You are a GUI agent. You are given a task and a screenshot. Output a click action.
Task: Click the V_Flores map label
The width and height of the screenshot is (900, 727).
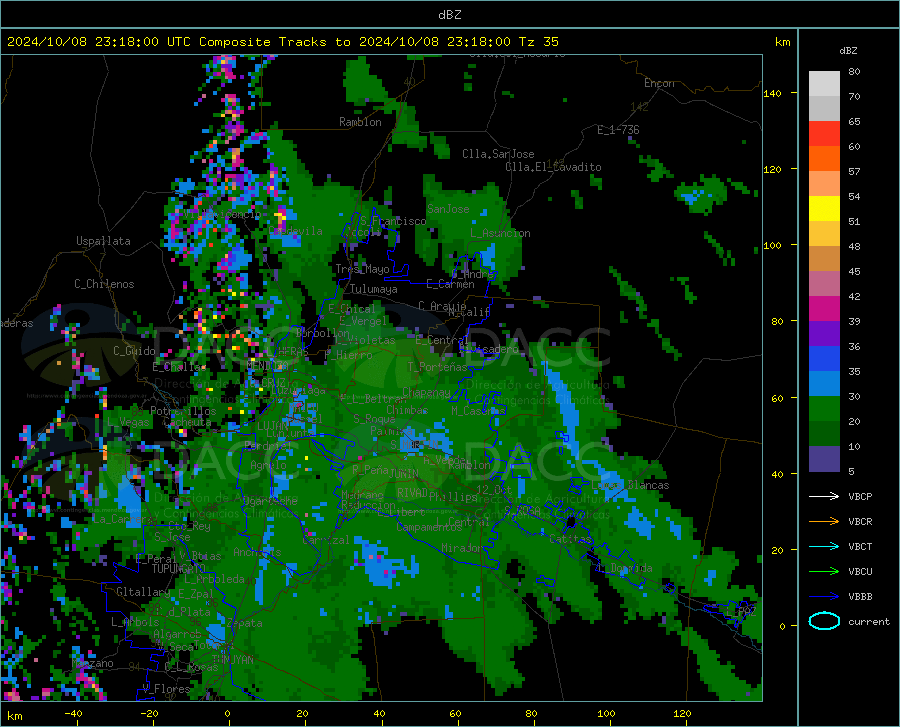[x=166, y=689]
